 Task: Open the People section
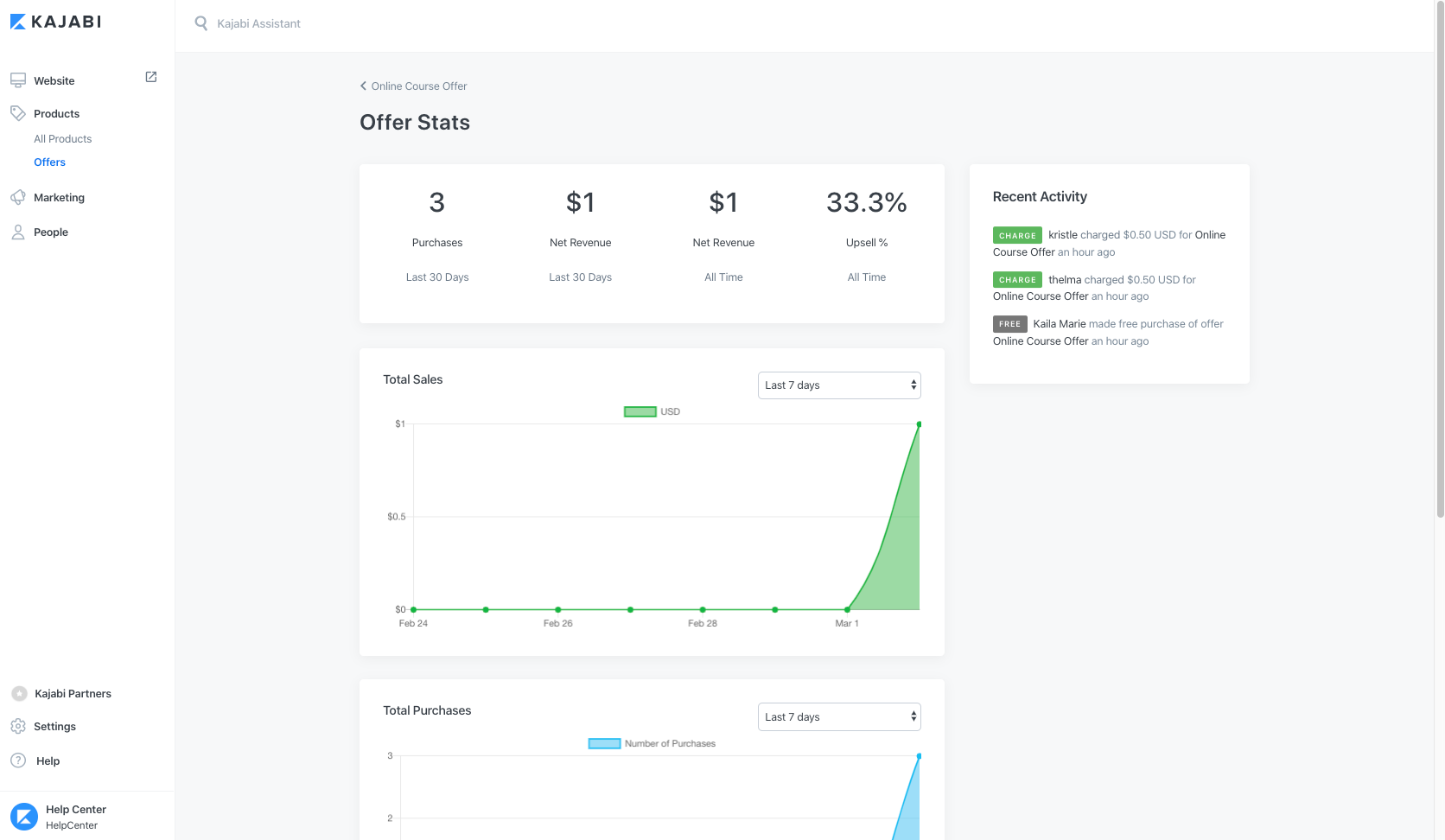pos(51,232)
